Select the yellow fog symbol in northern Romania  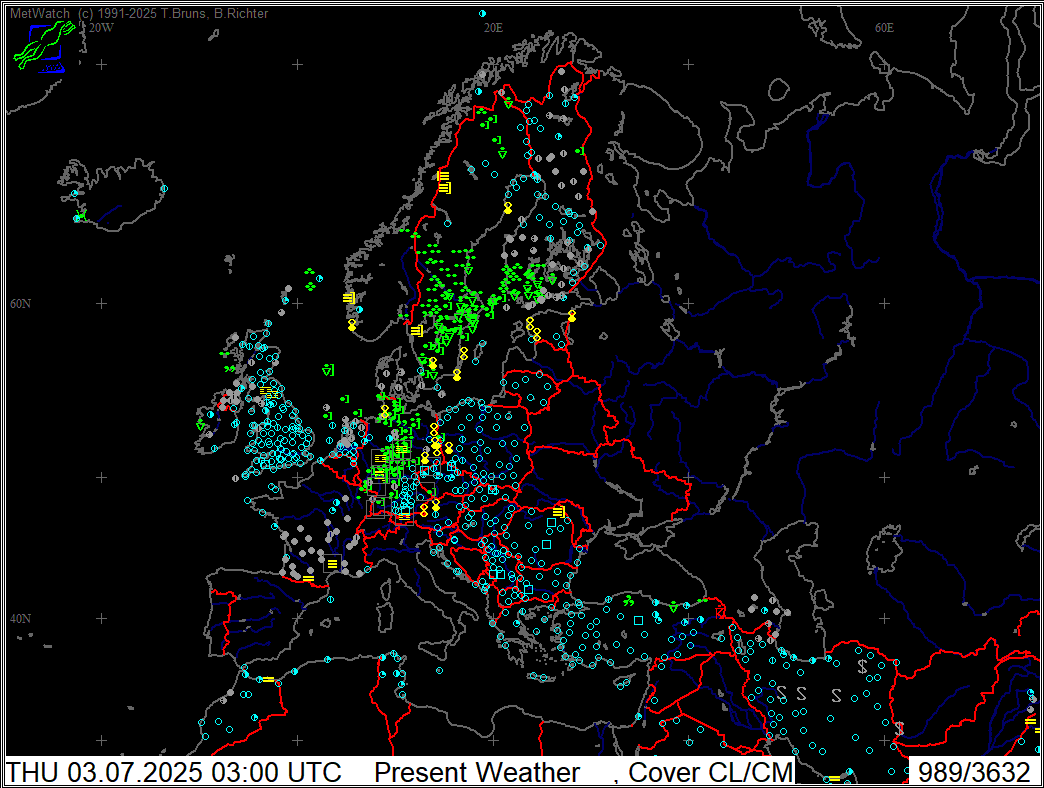click(559, 512)
